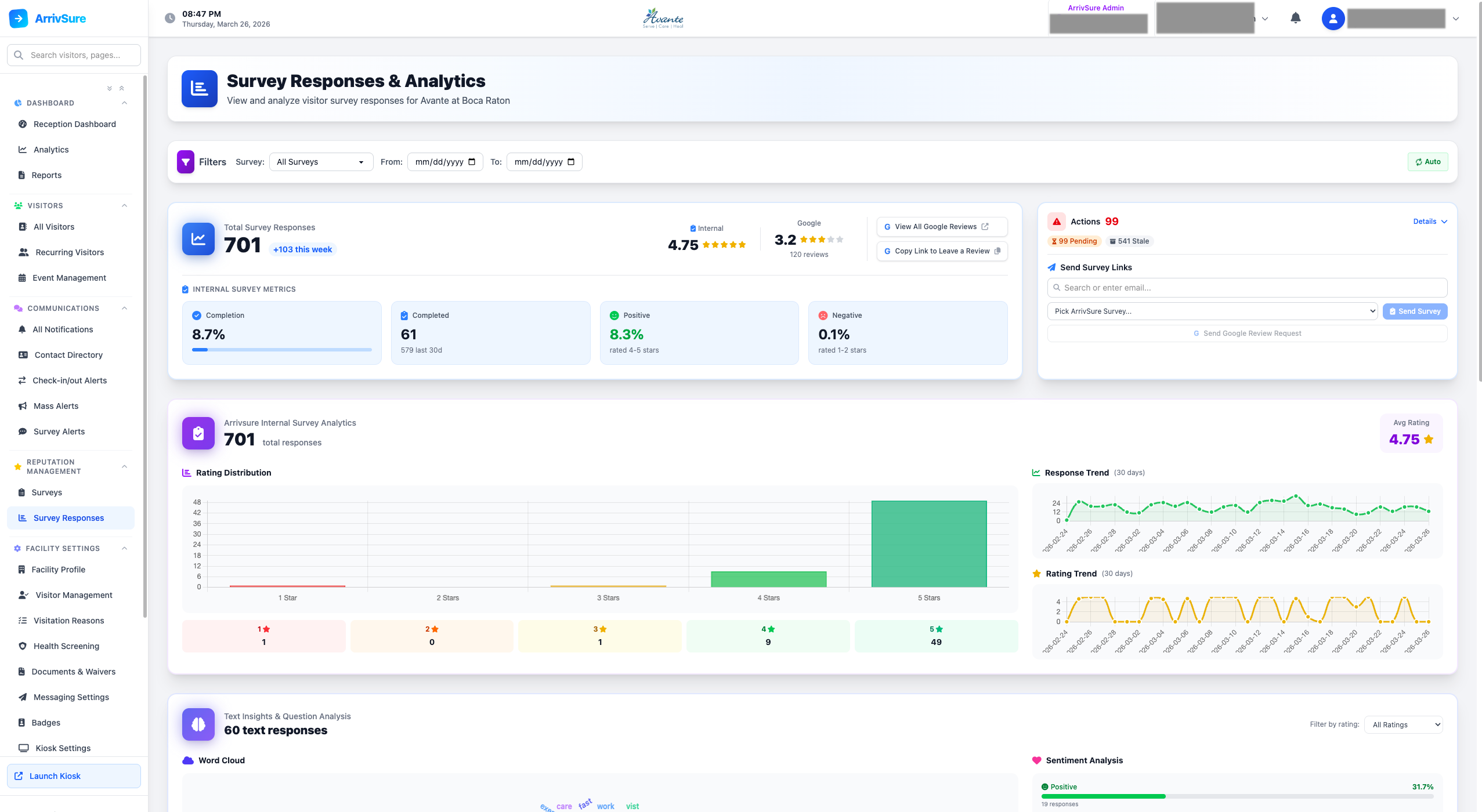
Task: Click the Completion progress bar
Action: (281, 350)
